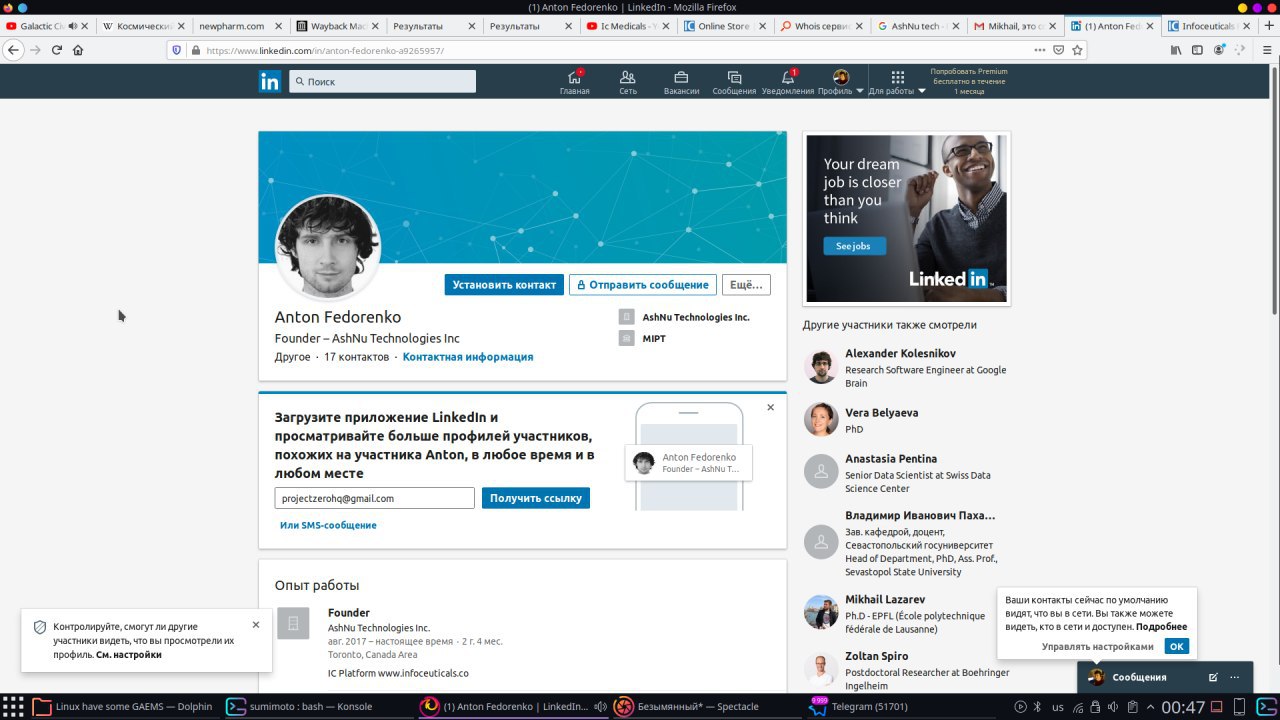This screenshot has height=720, width=1280.
Task: Open Alexander Kolesnikov's profile
Action: tap(900, 354)
